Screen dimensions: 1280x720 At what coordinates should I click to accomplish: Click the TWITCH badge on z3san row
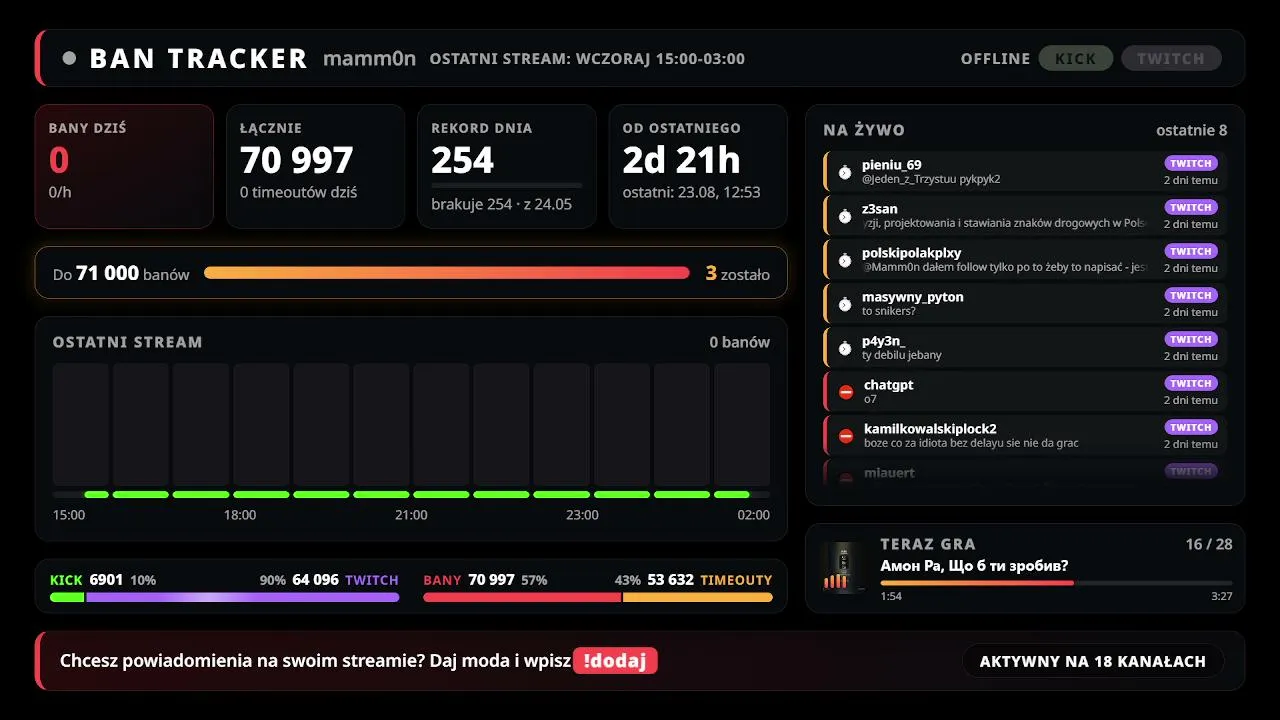point(1191,207)
